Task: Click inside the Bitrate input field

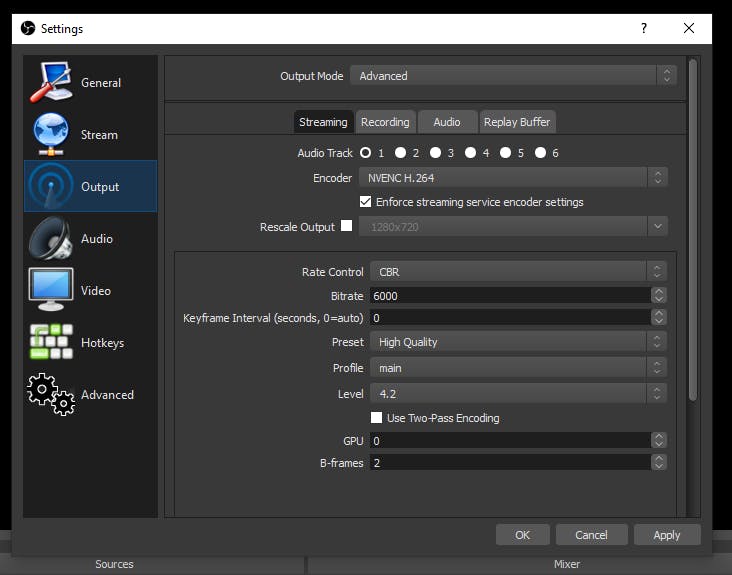Action: pyautogui.click(x=508, y=296)
